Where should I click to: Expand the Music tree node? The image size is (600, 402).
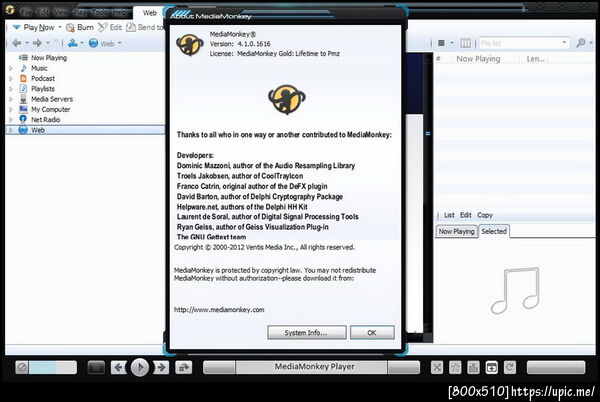(11, 68)
